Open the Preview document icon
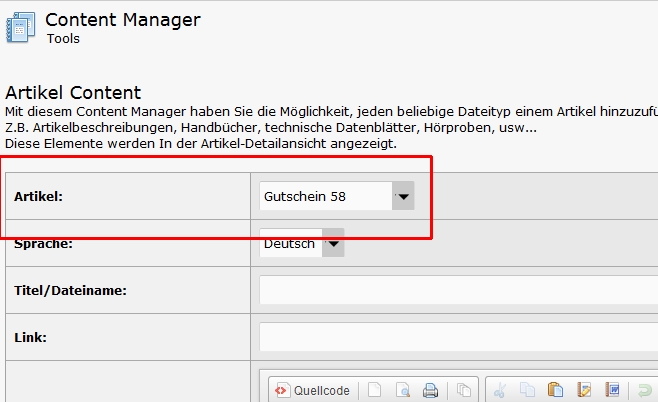 point(402,390)
